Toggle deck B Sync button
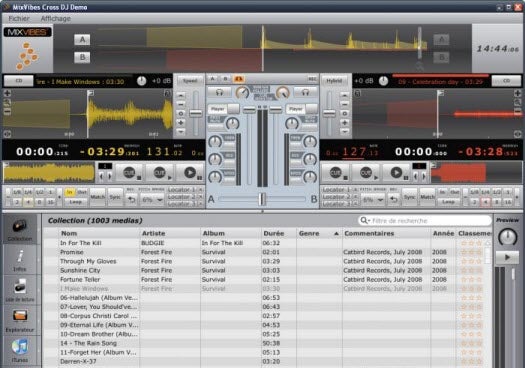This screenshot has width=525, height=368. coord(410,197)
